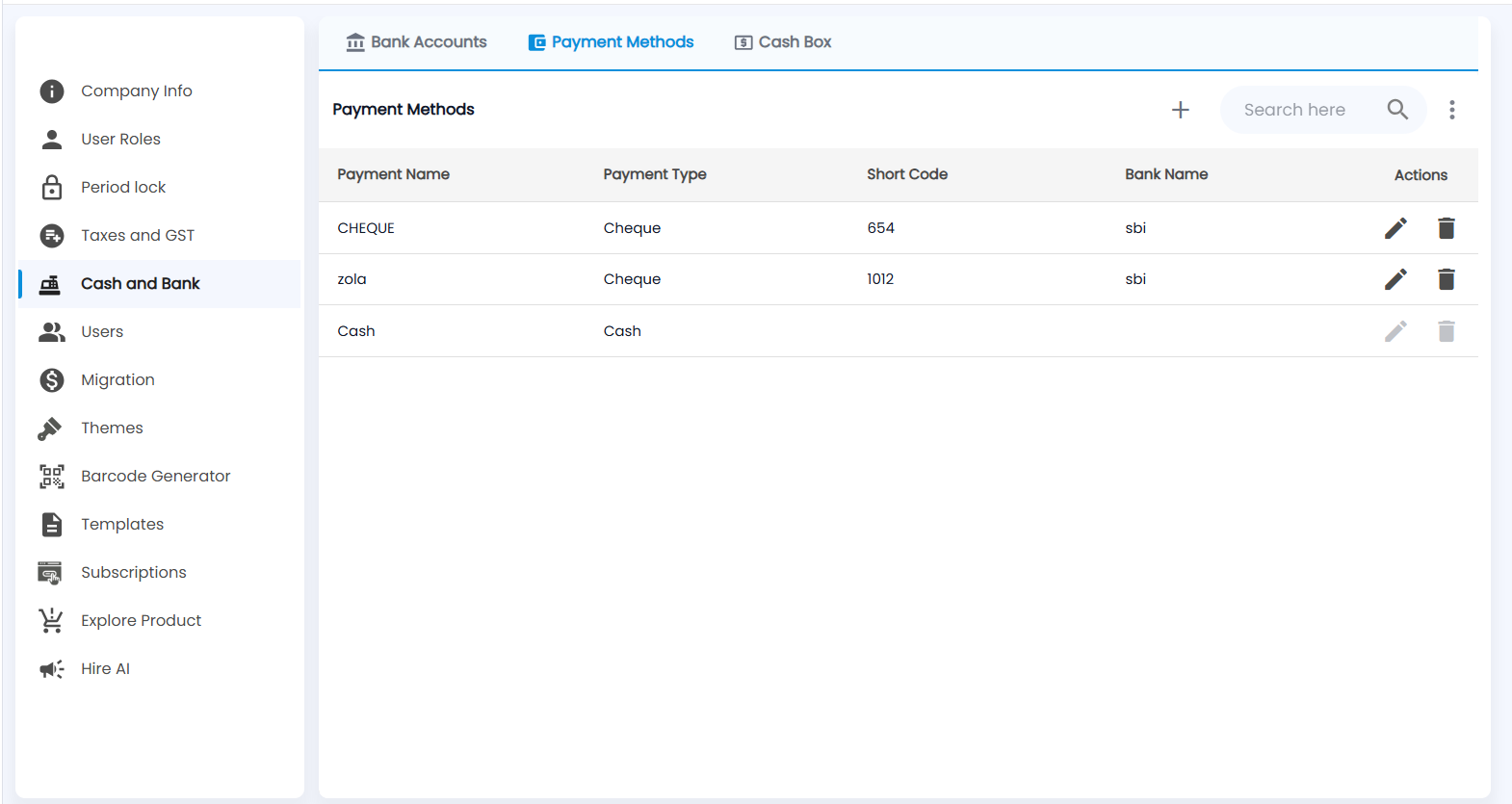
Task: Click the Templates document icon
Action: [52, 525]
